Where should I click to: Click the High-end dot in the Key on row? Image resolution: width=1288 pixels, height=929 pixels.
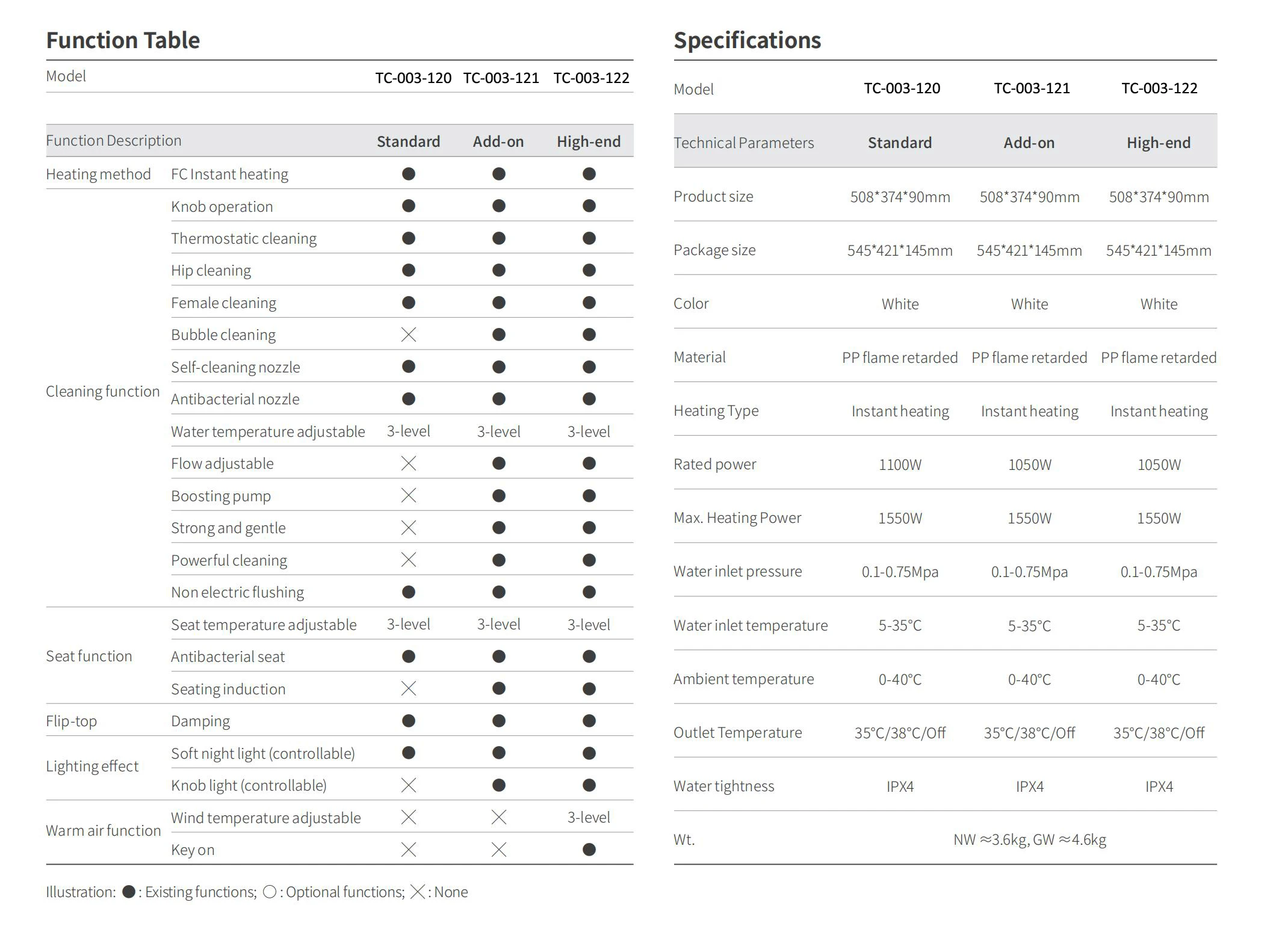click(589, 850)
